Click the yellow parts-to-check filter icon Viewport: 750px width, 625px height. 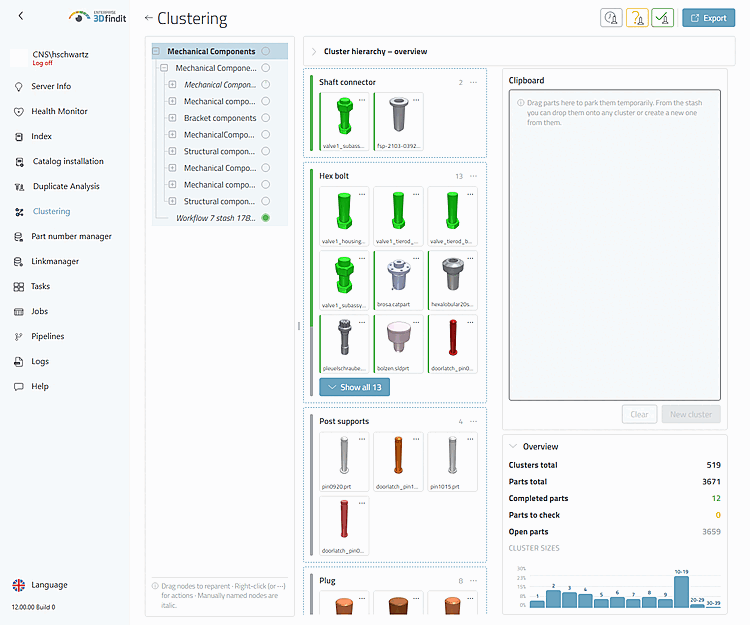(637, 18)
